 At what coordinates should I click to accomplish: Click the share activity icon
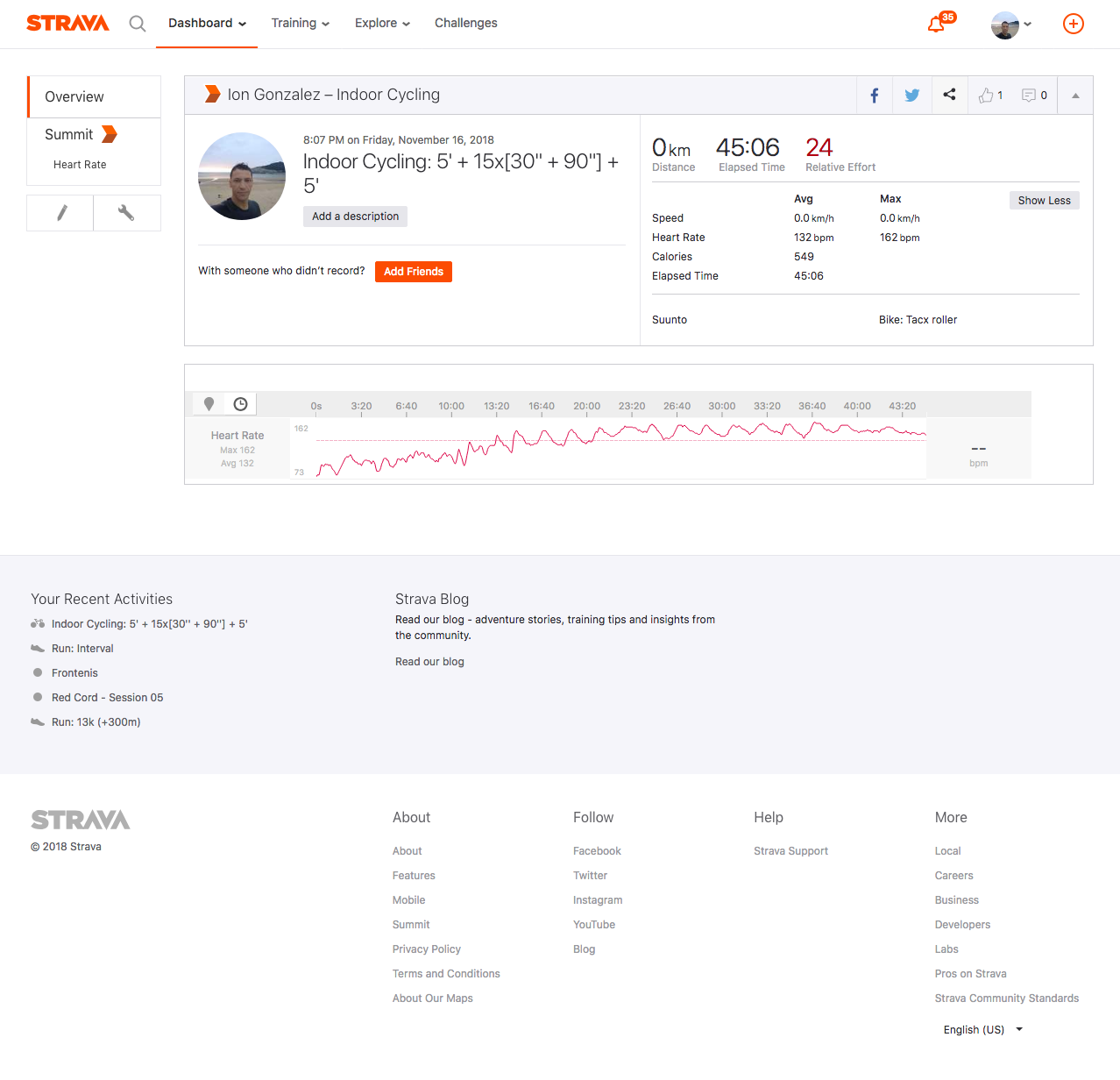coord(949,95)
